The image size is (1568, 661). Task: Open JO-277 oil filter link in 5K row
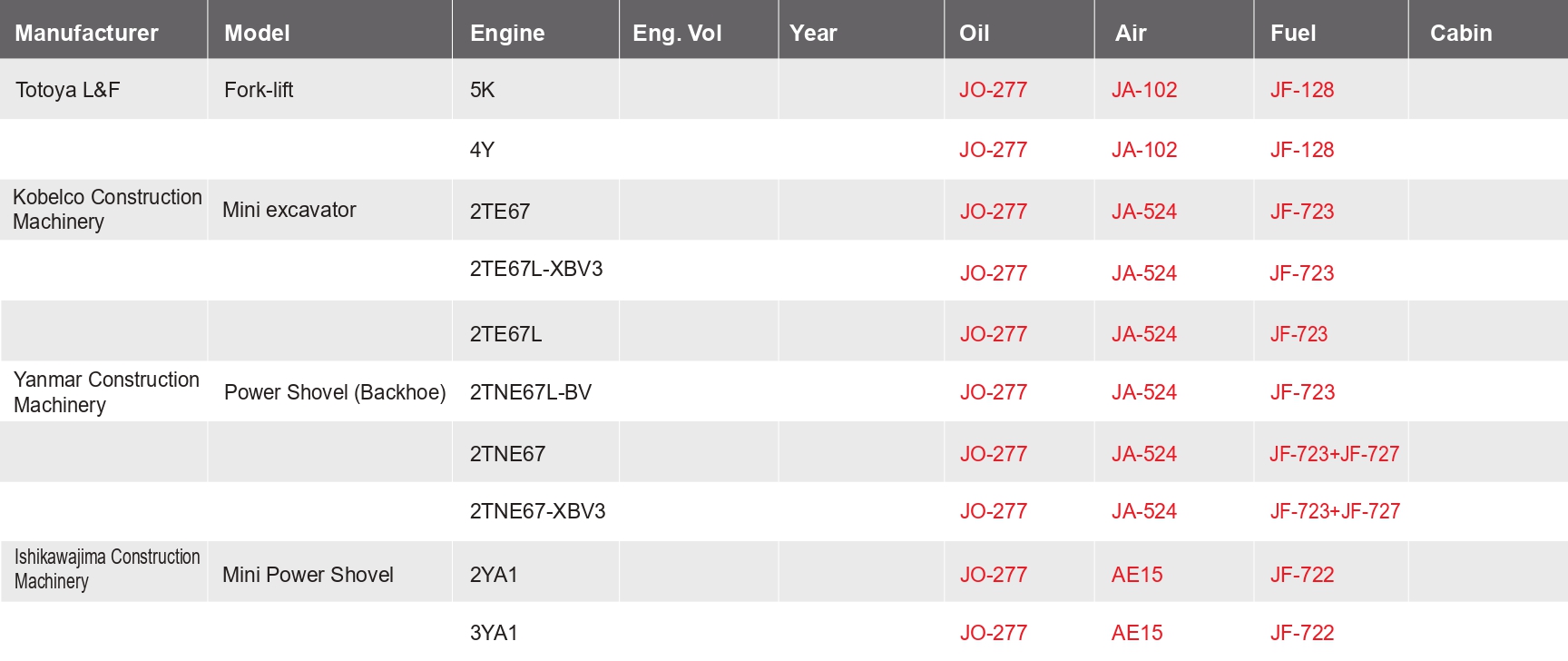[993, 90]
